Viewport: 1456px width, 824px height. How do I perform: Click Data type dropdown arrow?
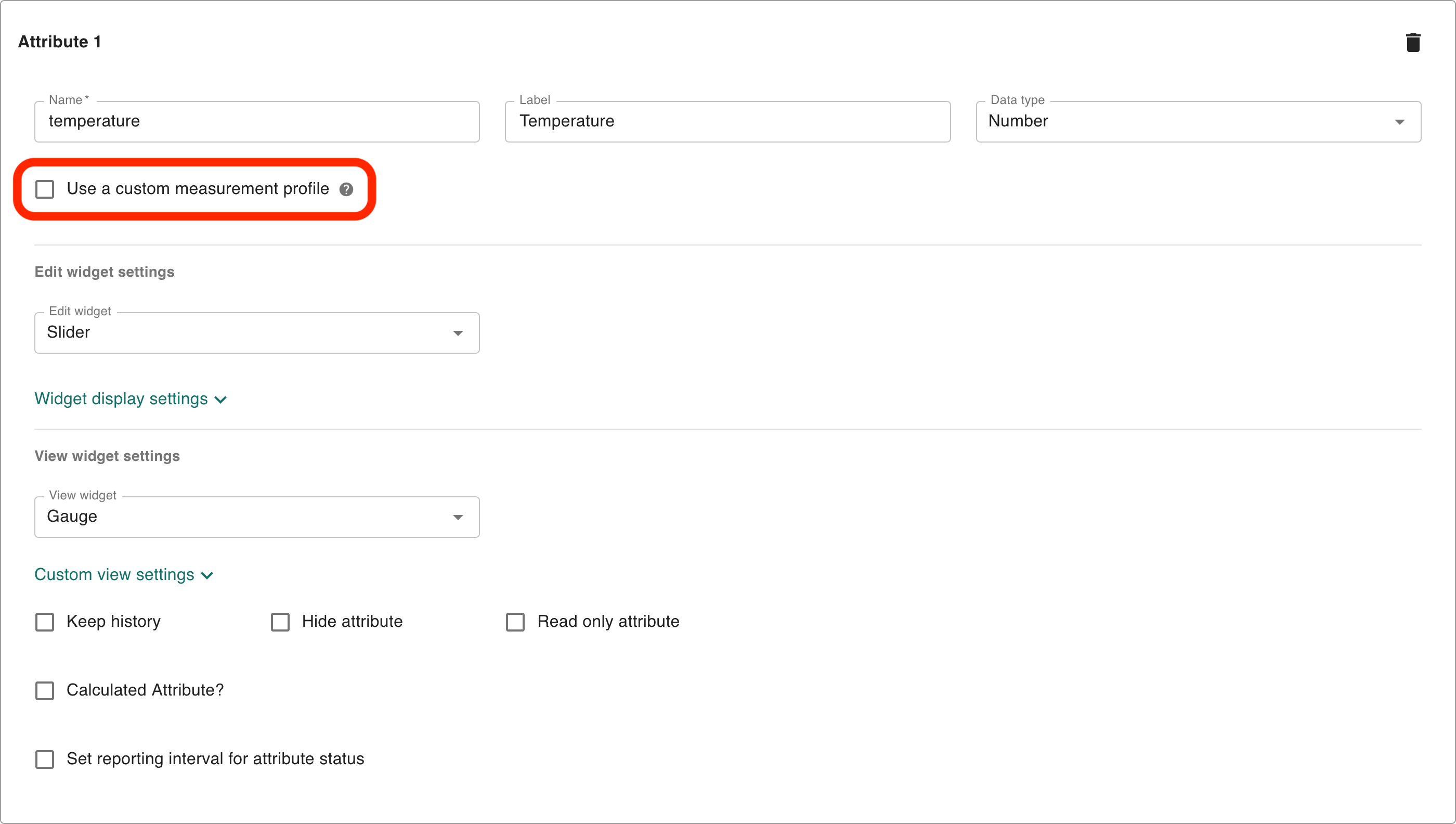pyautogui.click(x=1399, y=122)
